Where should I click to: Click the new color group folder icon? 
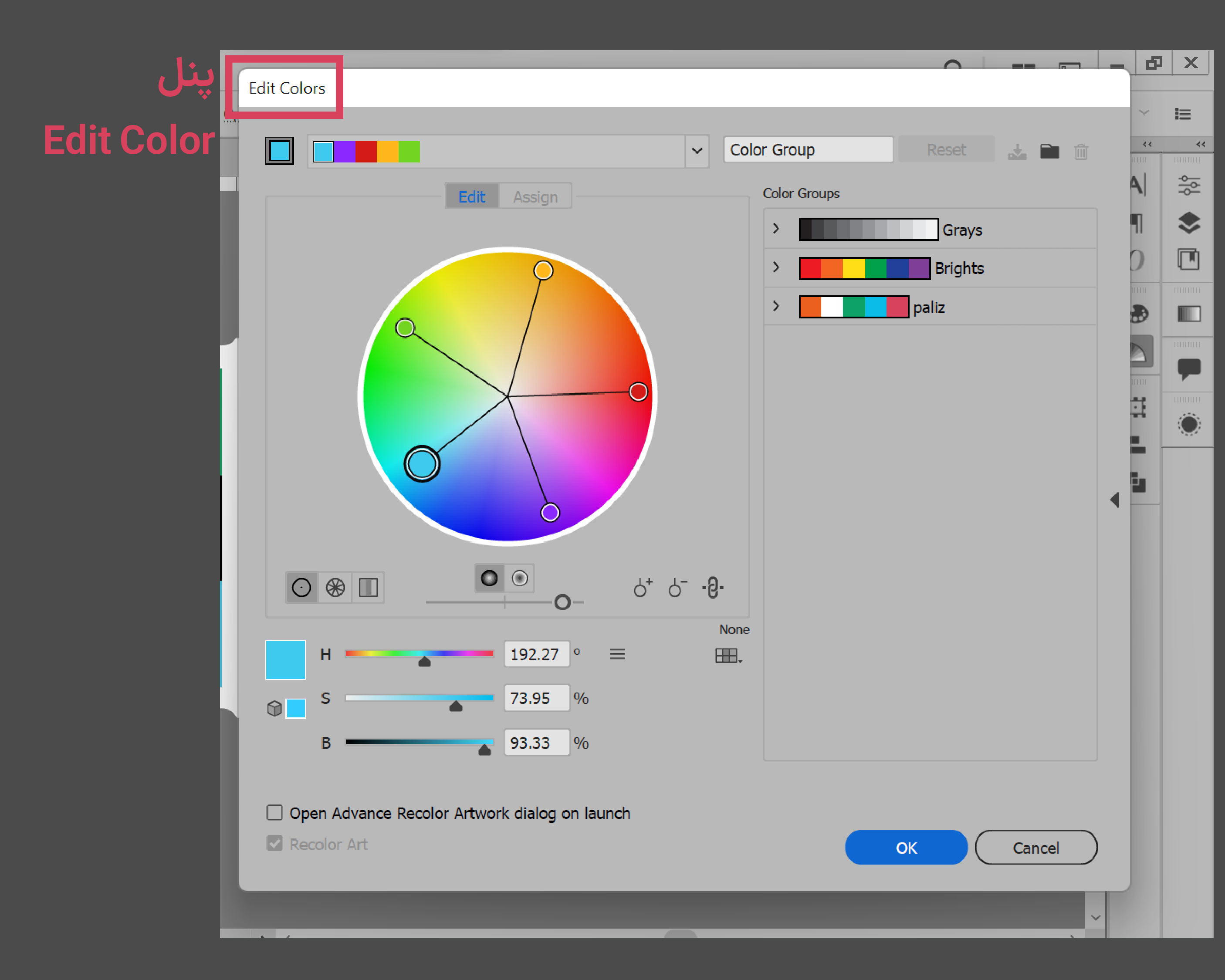click(x=1049, y=151)
